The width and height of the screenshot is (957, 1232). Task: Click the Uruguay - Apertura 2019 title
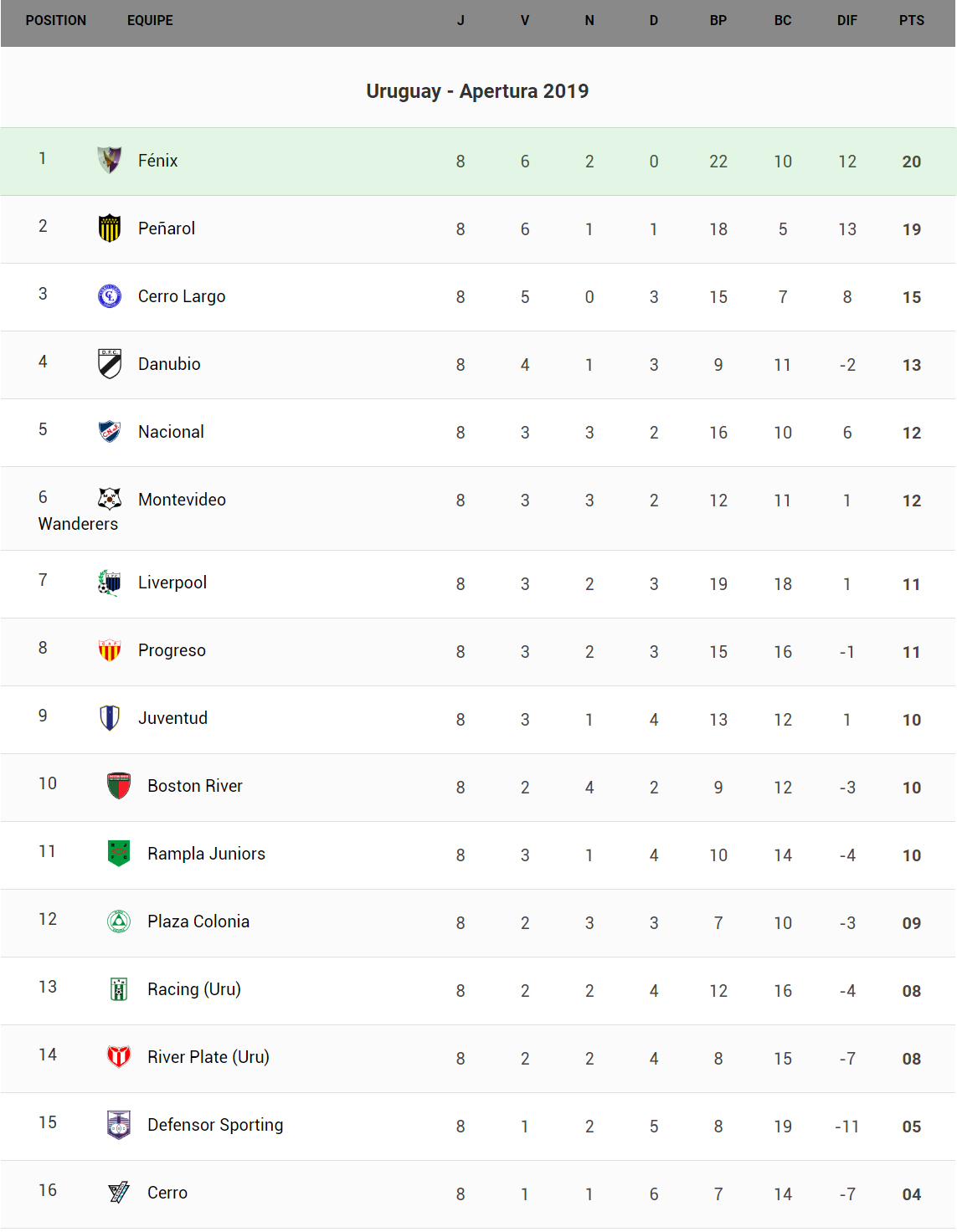477,91
